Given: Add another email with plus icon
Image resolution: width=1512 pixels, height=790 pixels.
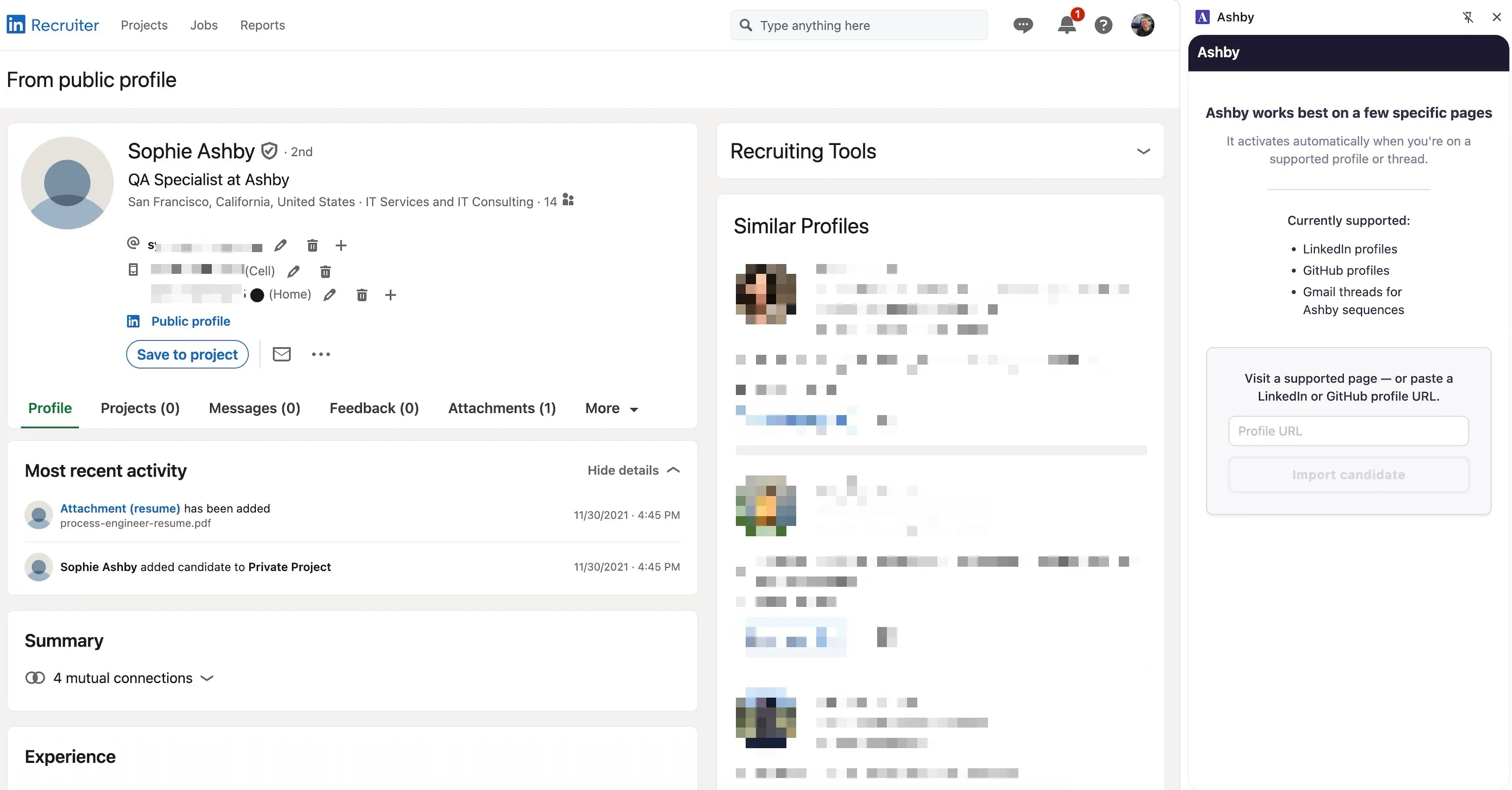Looking at the screenshot, I should click(x=341, y=246).
